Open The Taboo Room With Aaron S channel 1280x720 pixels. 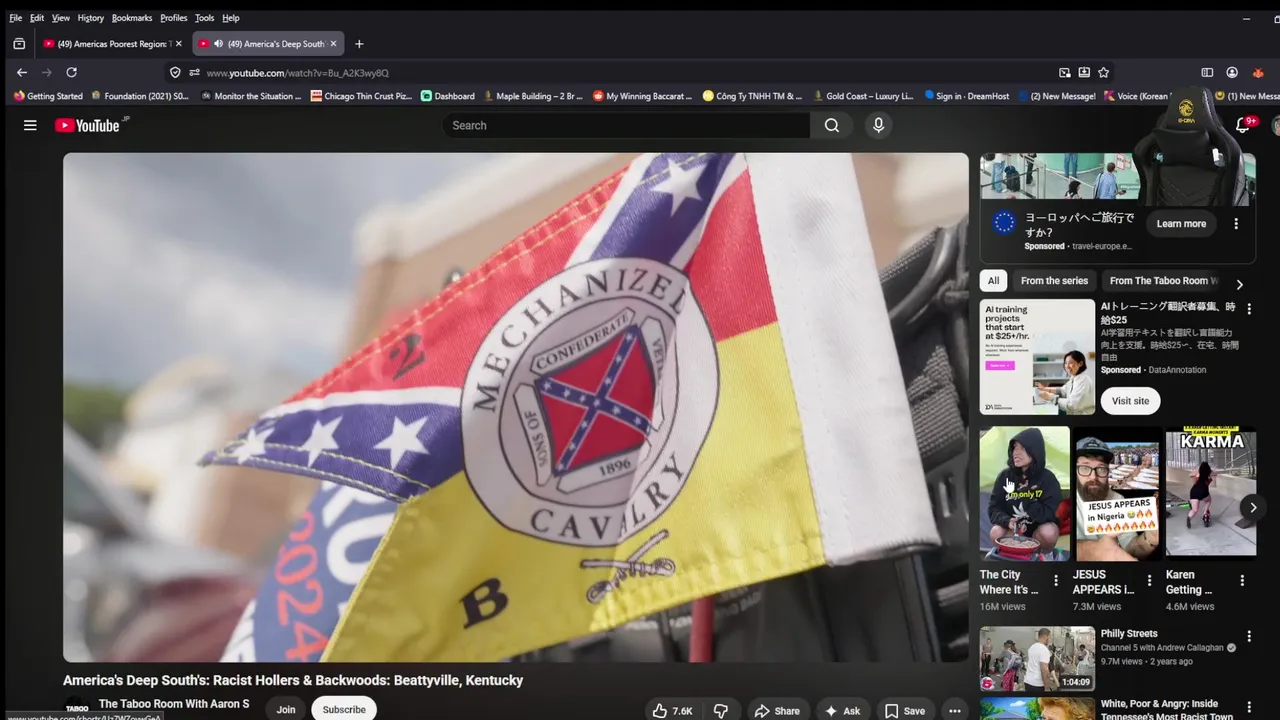(x=174, y=704)
